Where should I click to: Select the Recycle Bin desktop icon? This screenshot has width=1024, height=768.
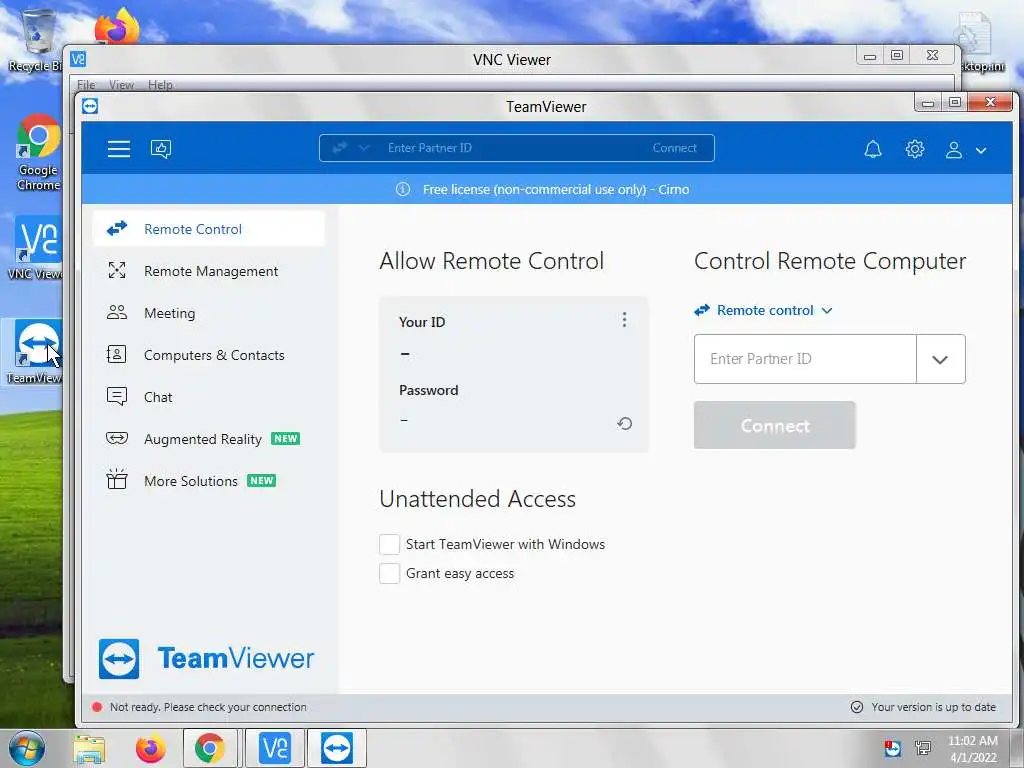36,39
